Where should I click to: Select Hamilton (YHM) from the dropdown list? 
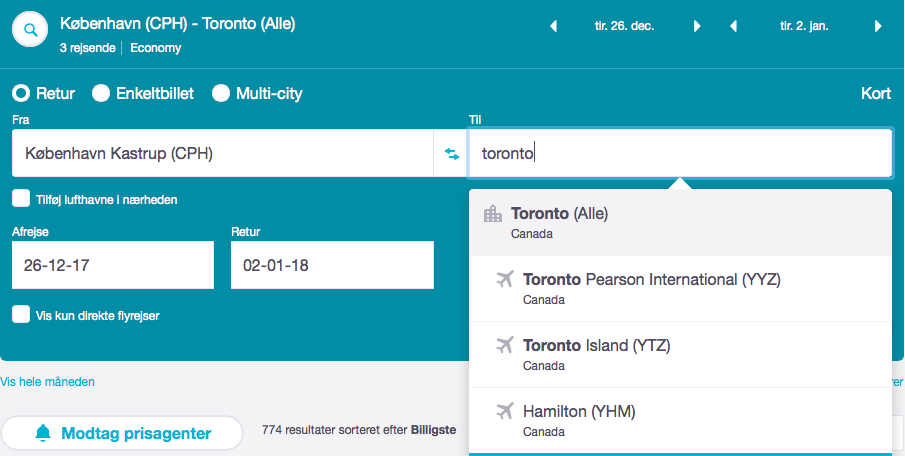(579, 411)
